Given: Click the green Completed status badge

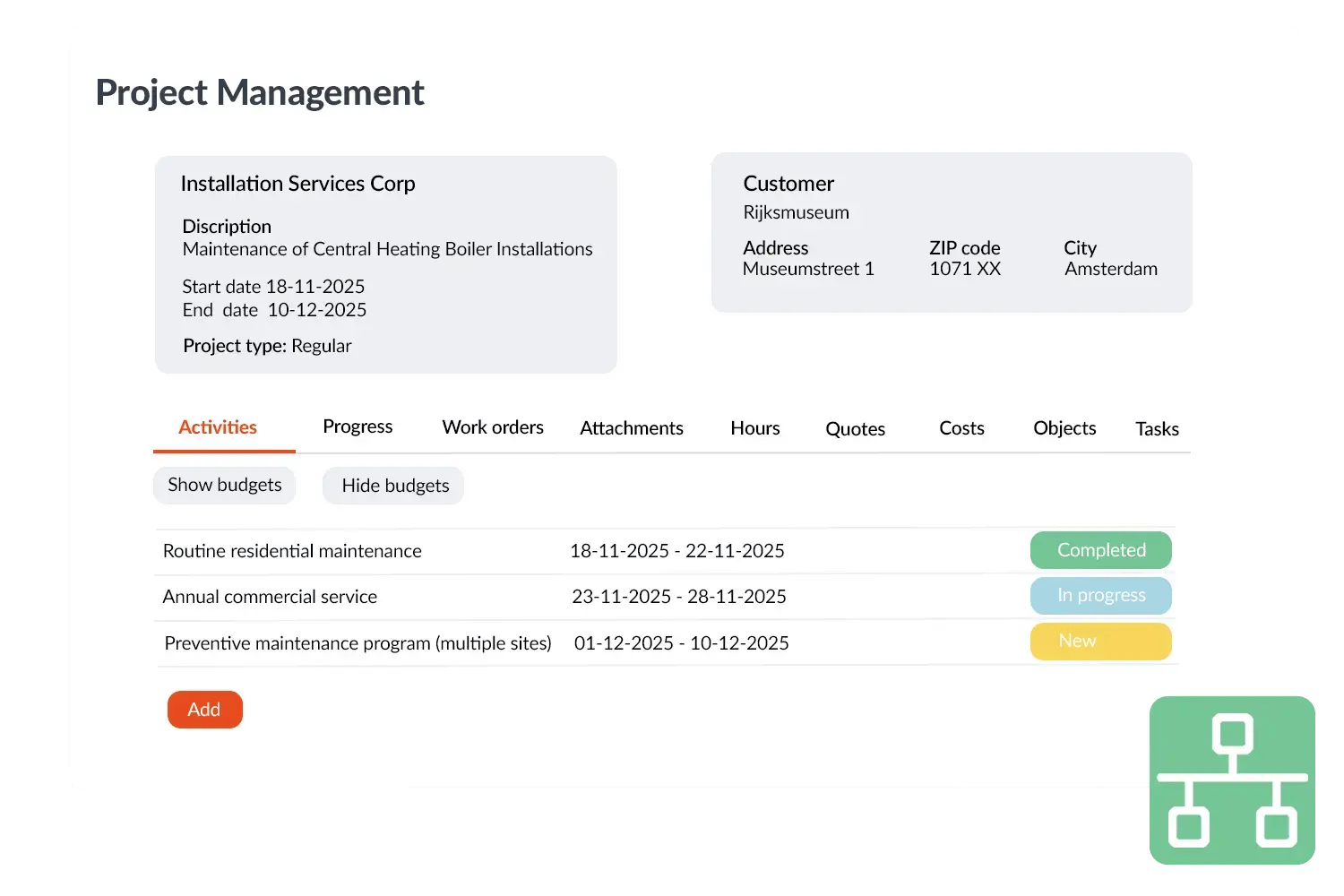Looking at the screenshot, I should pyautogui.click(x=1100, y=550).
